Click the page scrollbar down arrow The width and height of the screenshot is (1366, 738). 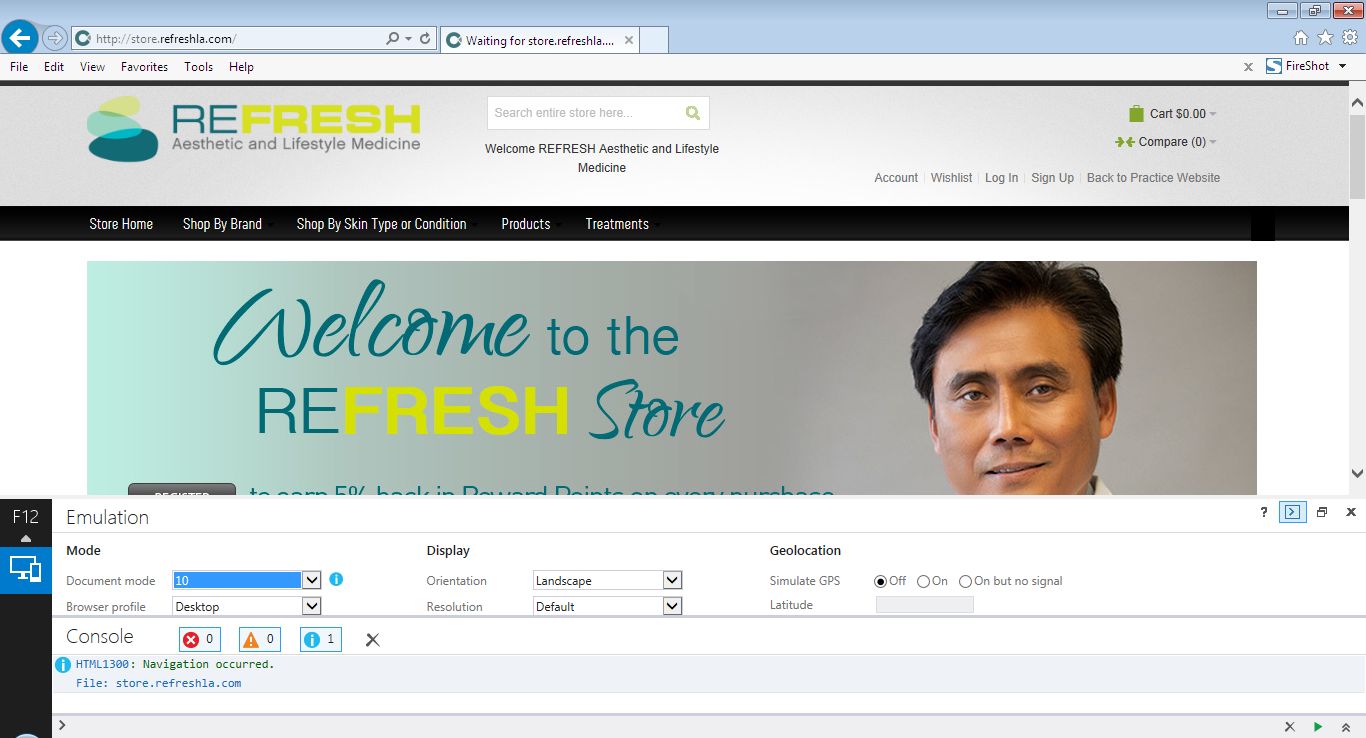[x=1357, y=473]
